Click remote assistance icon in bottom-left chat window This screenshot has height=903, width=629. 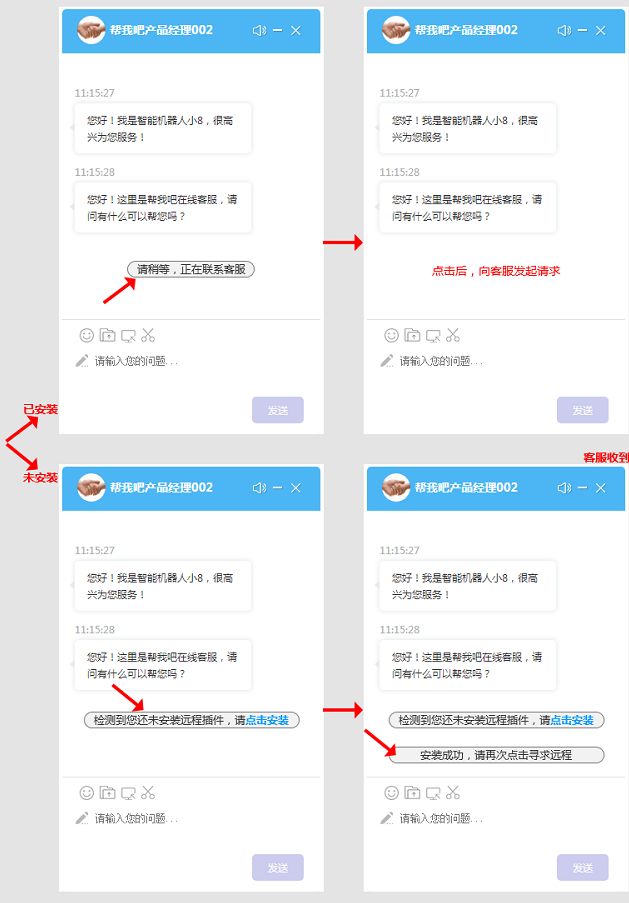pos(128,793)
